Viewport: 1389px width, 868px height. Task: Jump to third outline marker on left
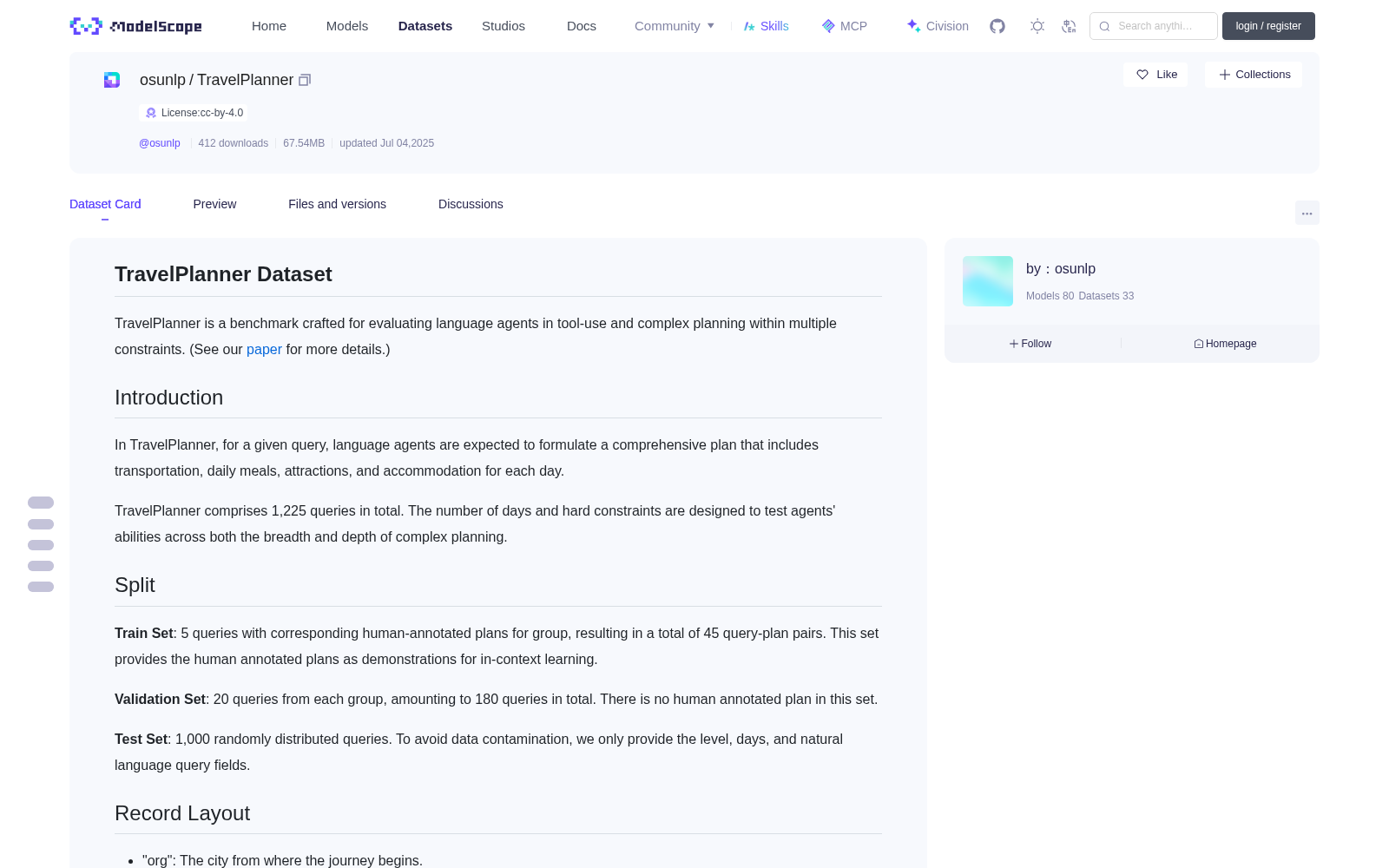[x=41, y=545]
